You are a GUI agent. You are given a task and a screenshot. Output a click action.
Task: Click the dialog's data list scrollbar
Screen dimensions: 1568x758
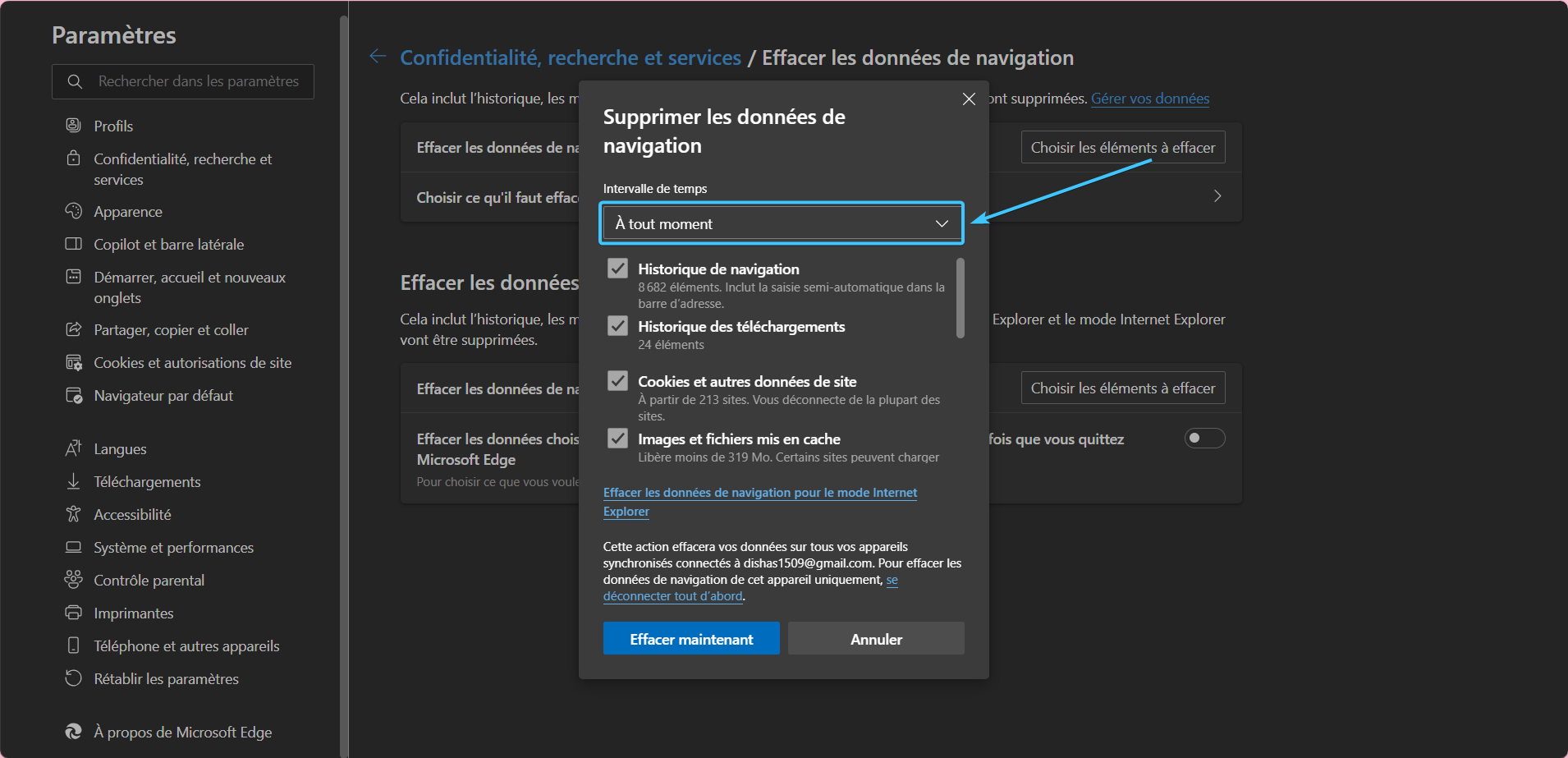[x=961, y=298]
